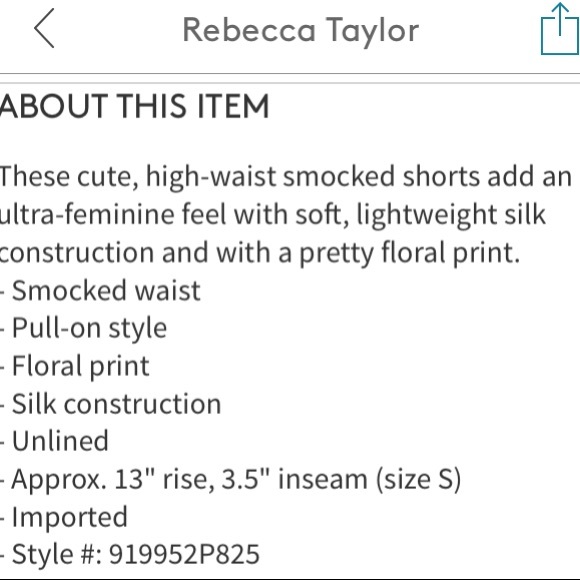Tap the Rebecca Taylor title
The height and width of the screenshot is (580, 580).
tap(301, 30)
